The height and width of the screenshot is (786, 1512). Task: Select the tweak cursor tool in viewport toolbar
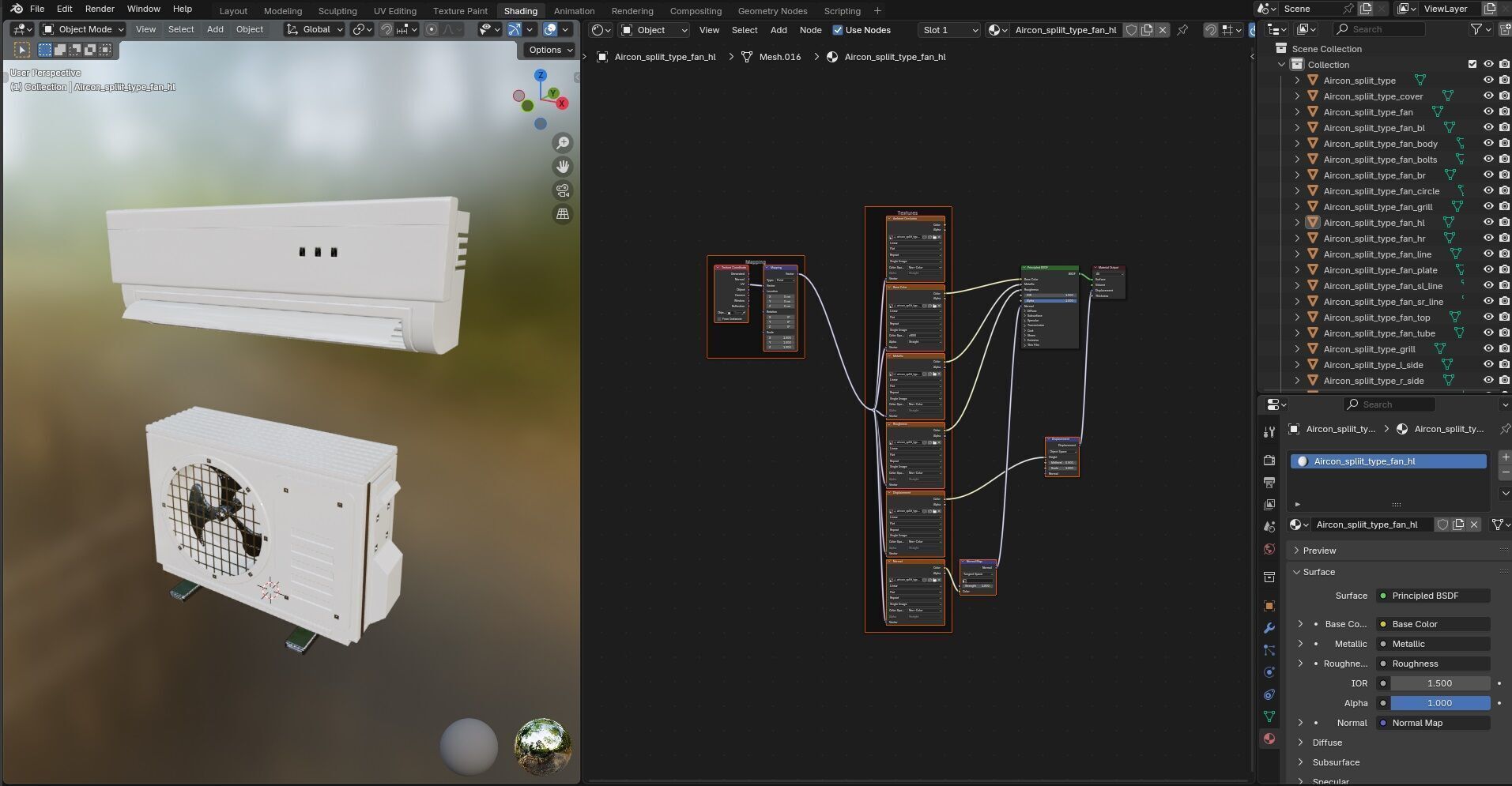pos(22,50)
